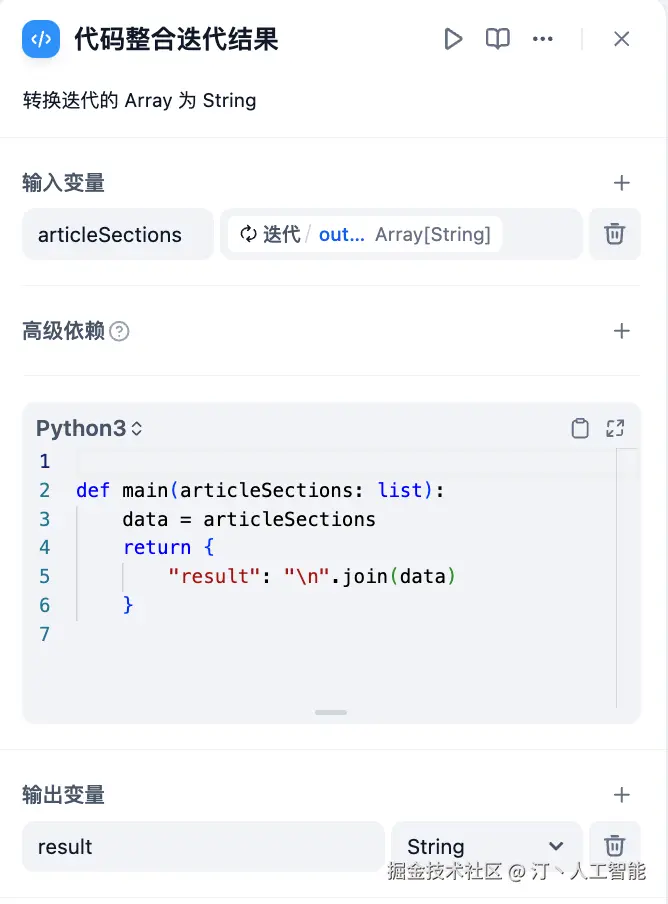Expand the code editor to fullscreen

(615, 428)
